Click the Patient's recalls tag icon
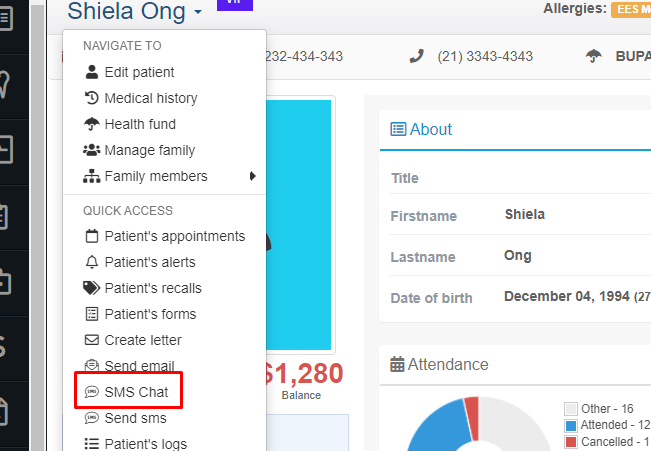The image size is (651, 451). coord(91,288)
